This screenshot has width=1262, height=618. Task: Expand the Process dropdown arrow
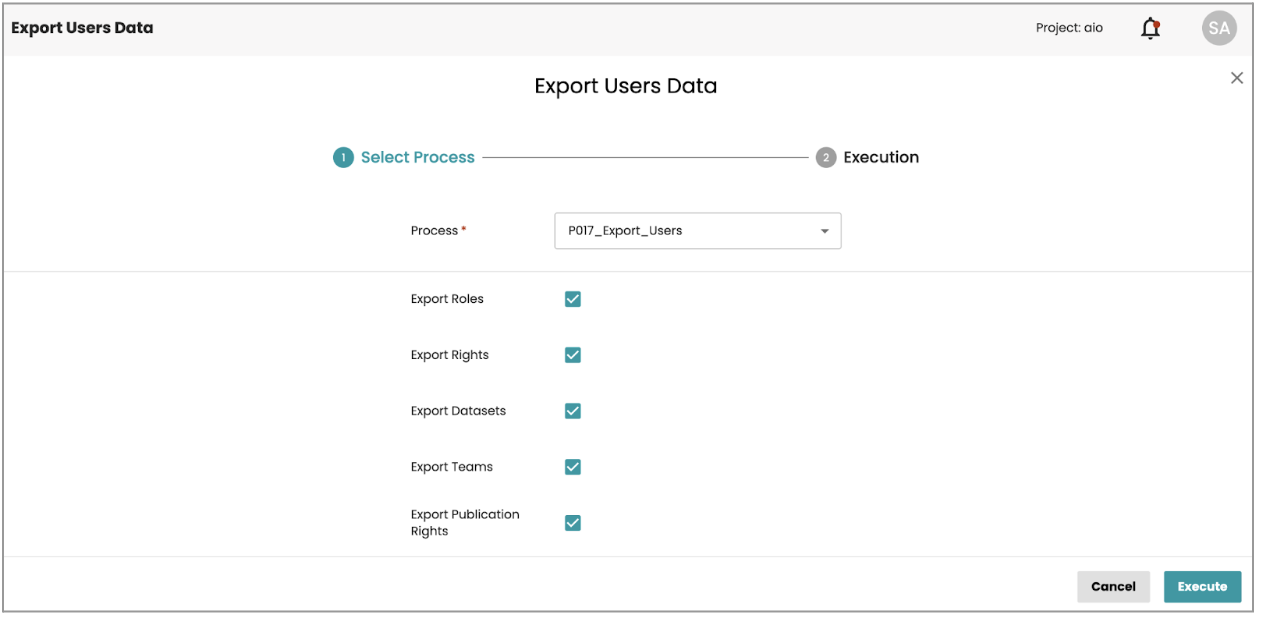(824, 231)
